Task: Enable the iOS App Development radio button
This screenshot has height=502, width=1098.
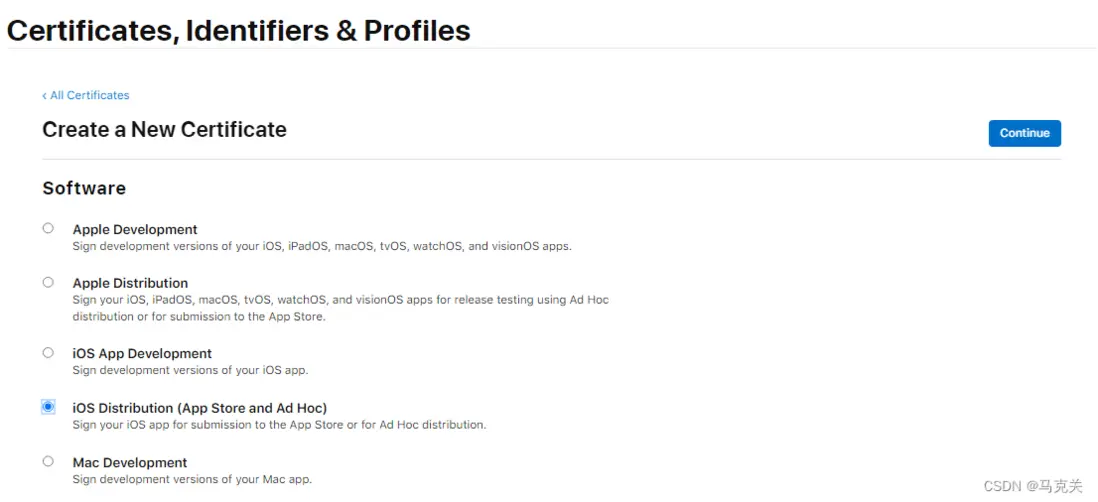Action: pos(48,352)
